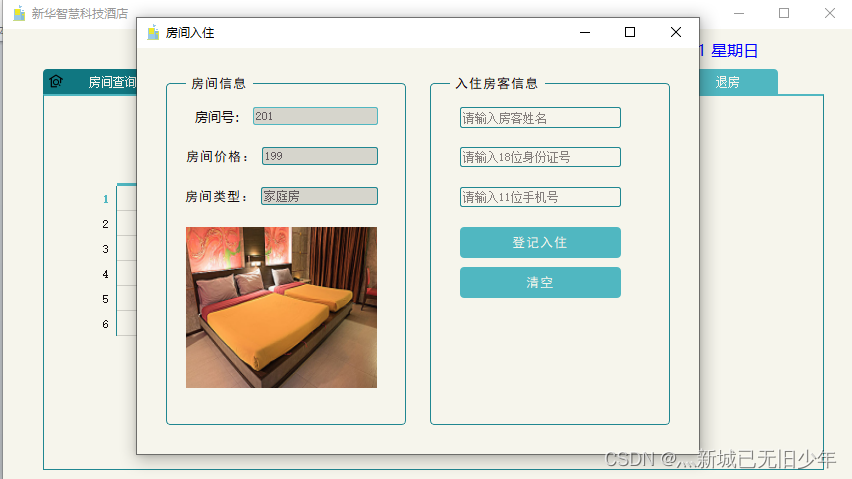The width and height of the screenshot is (852, 479).
Task: Maximize the 新华智慧科技酒店 main window
Action: (784, 13)
